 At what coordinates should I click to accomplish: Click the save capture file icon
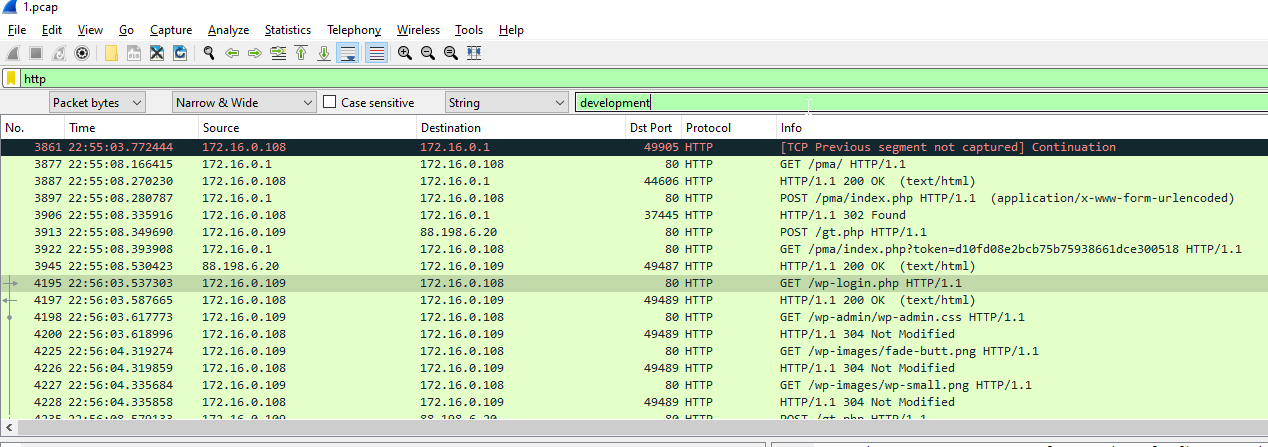[x=134, y=53]
